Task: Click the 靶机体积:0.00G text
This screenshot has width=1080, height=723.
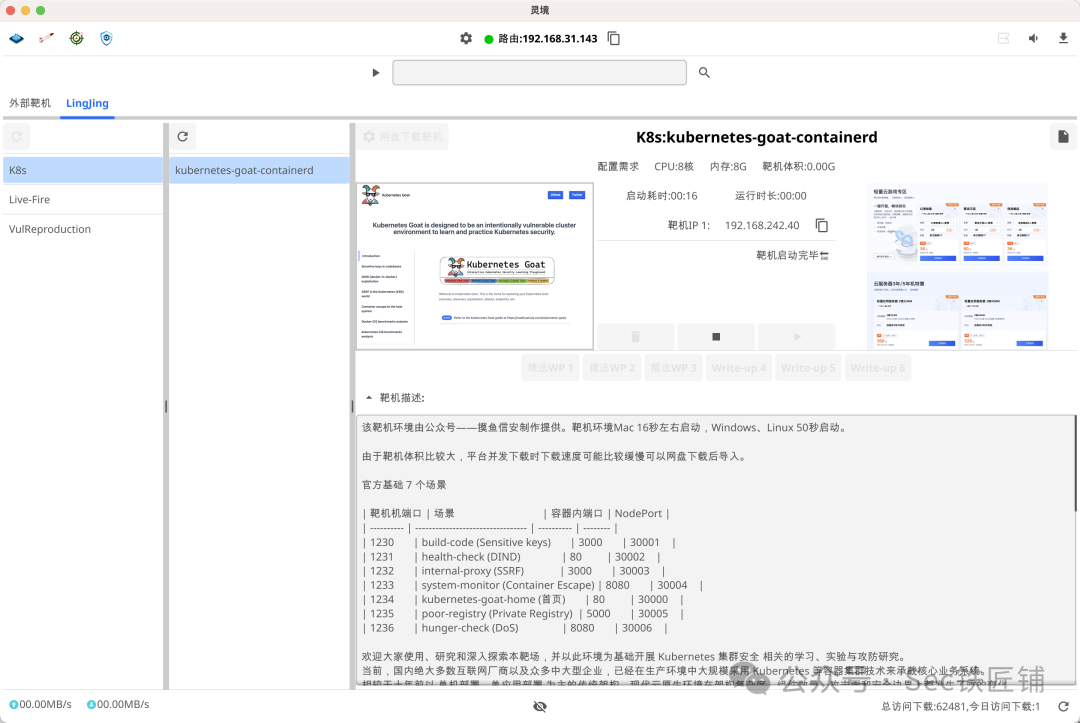Action: (x=798, y=167)
